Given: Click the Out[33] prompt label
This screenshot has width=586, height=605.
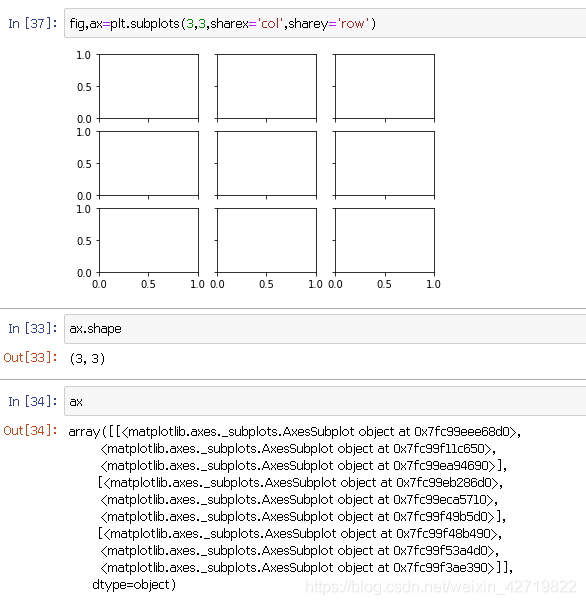Looking at the screenshot, I should click(x=30, y=358).
